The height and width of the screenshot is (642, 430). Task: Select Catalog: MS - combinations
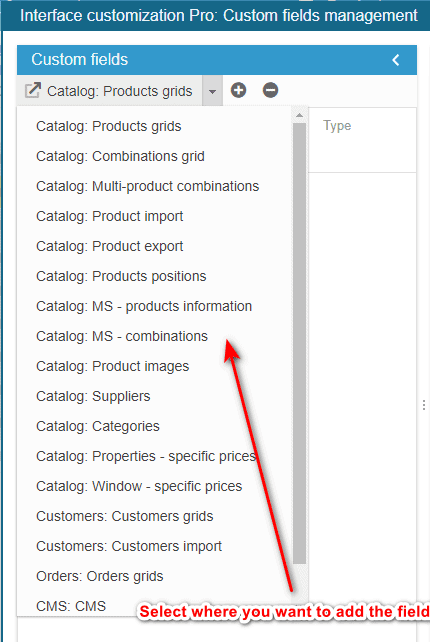[x=122, y=336]
